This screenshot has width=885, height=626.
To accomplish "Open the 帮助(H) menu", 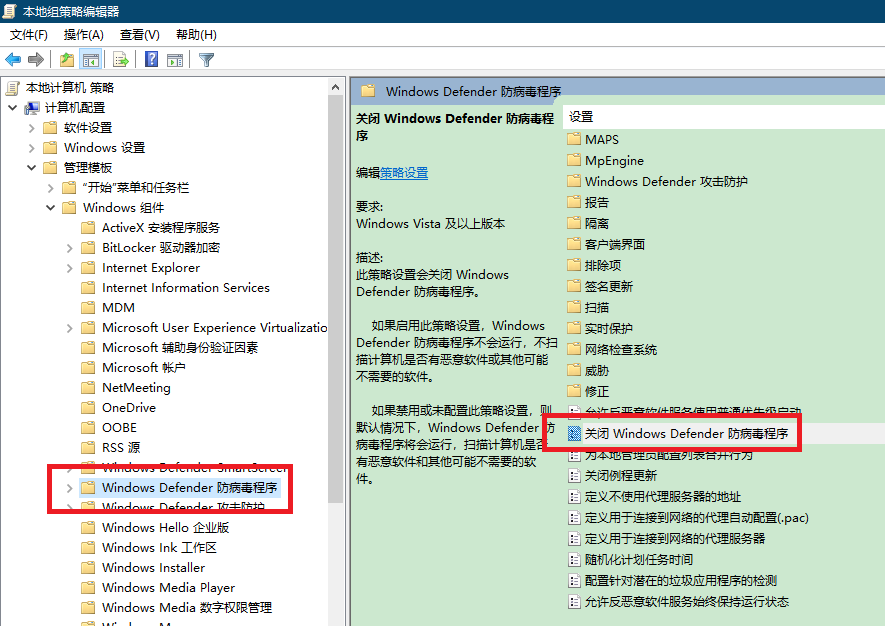I will [x=196, y=35].
